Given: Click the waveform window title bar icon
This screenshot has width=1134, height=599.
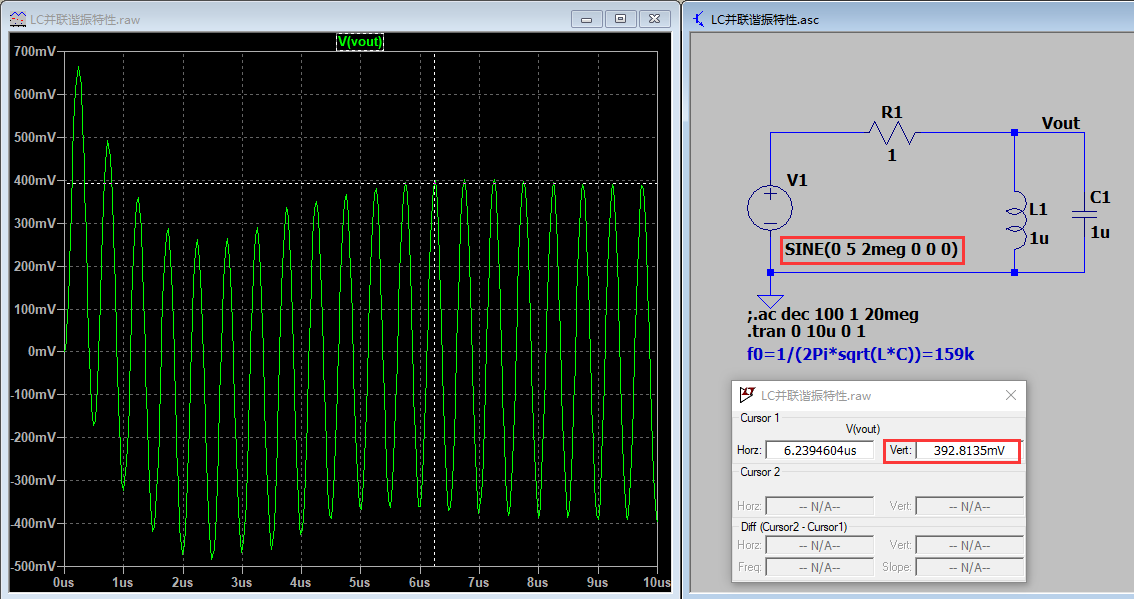Looking at the screenshot, I should coord(18,20).
